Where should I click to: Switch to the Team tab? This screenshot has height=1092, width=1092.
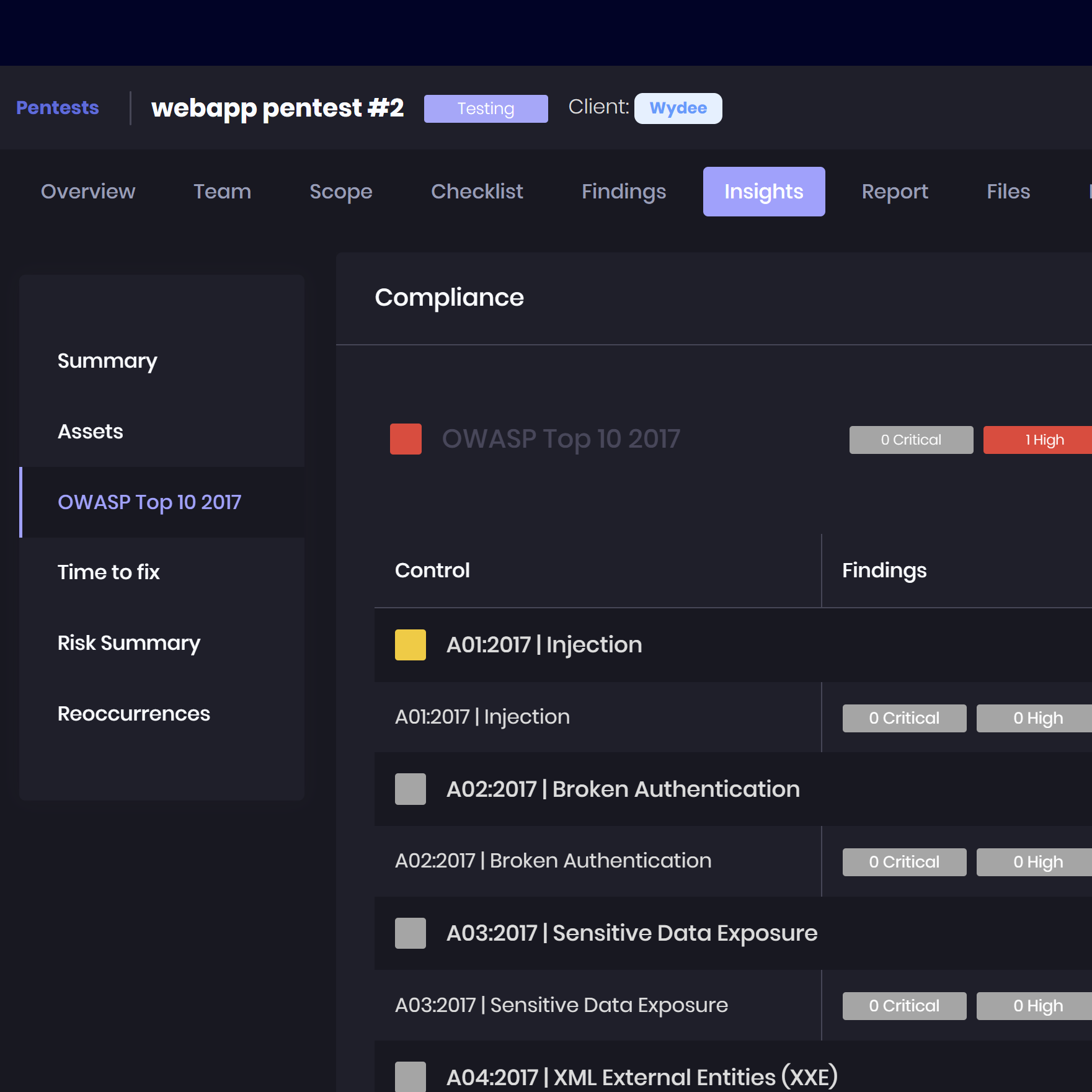click(222, 192)
